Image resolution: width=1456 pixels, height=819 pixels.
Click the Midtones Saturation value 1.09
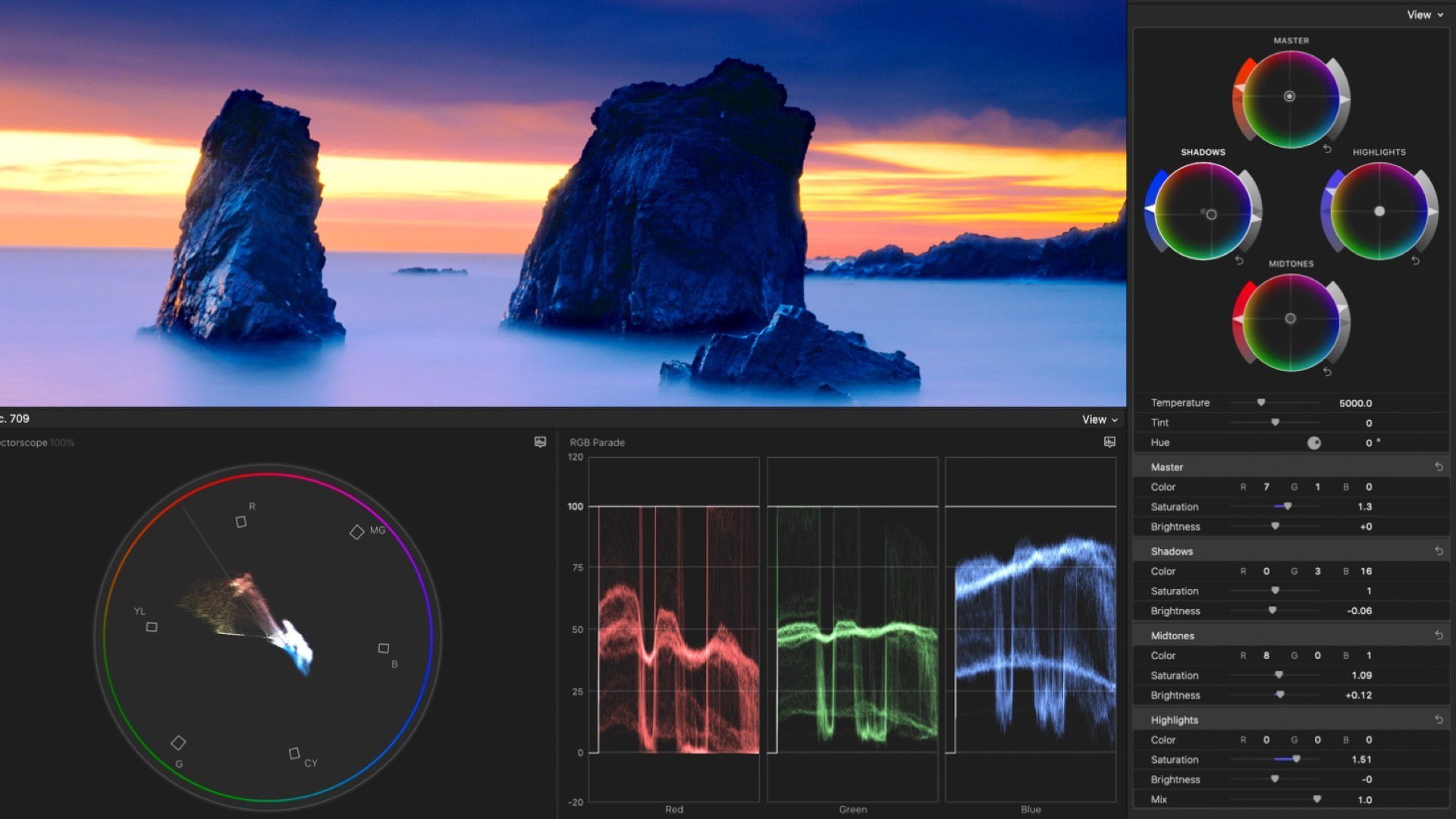[x=1361, y=675]
